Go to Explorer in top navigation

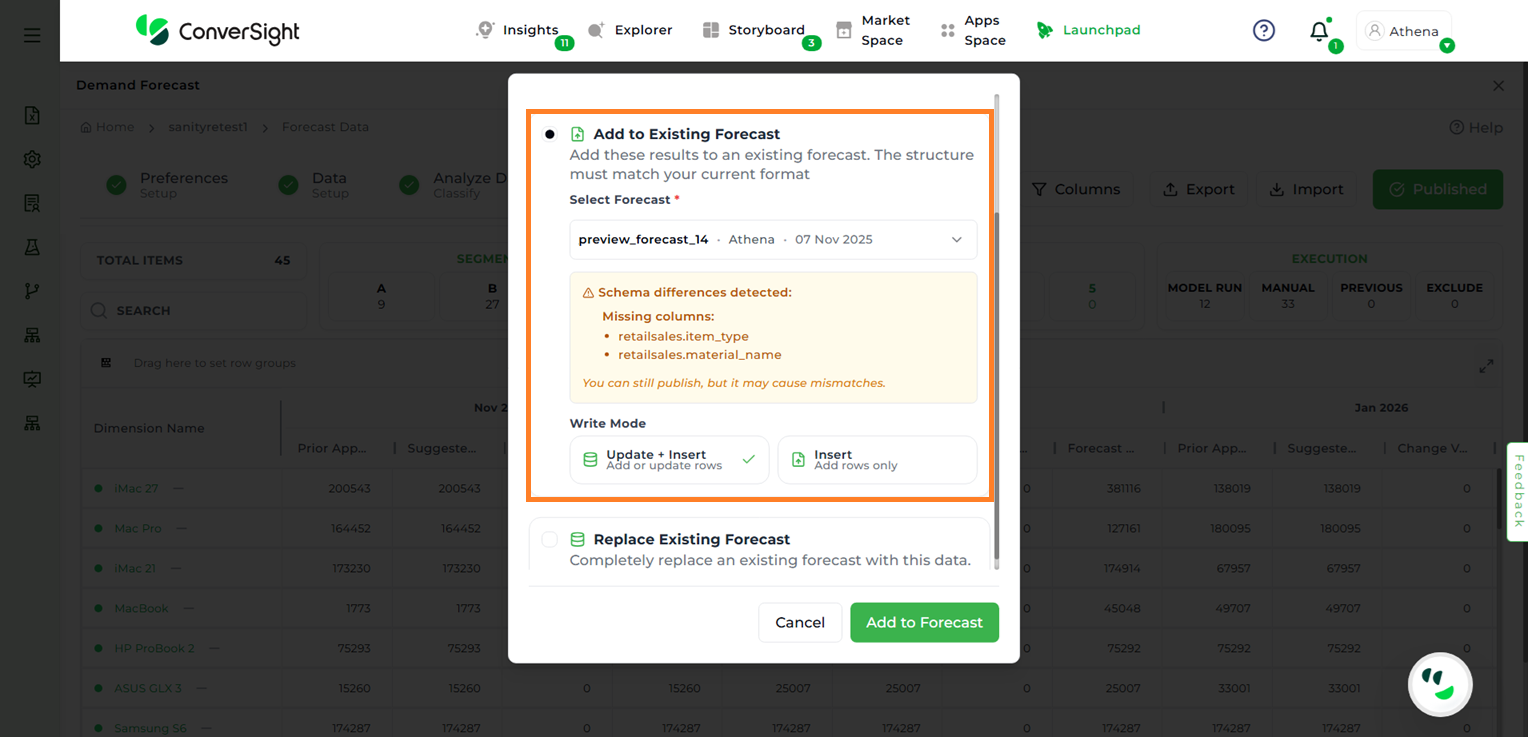[x=630, y=30]
